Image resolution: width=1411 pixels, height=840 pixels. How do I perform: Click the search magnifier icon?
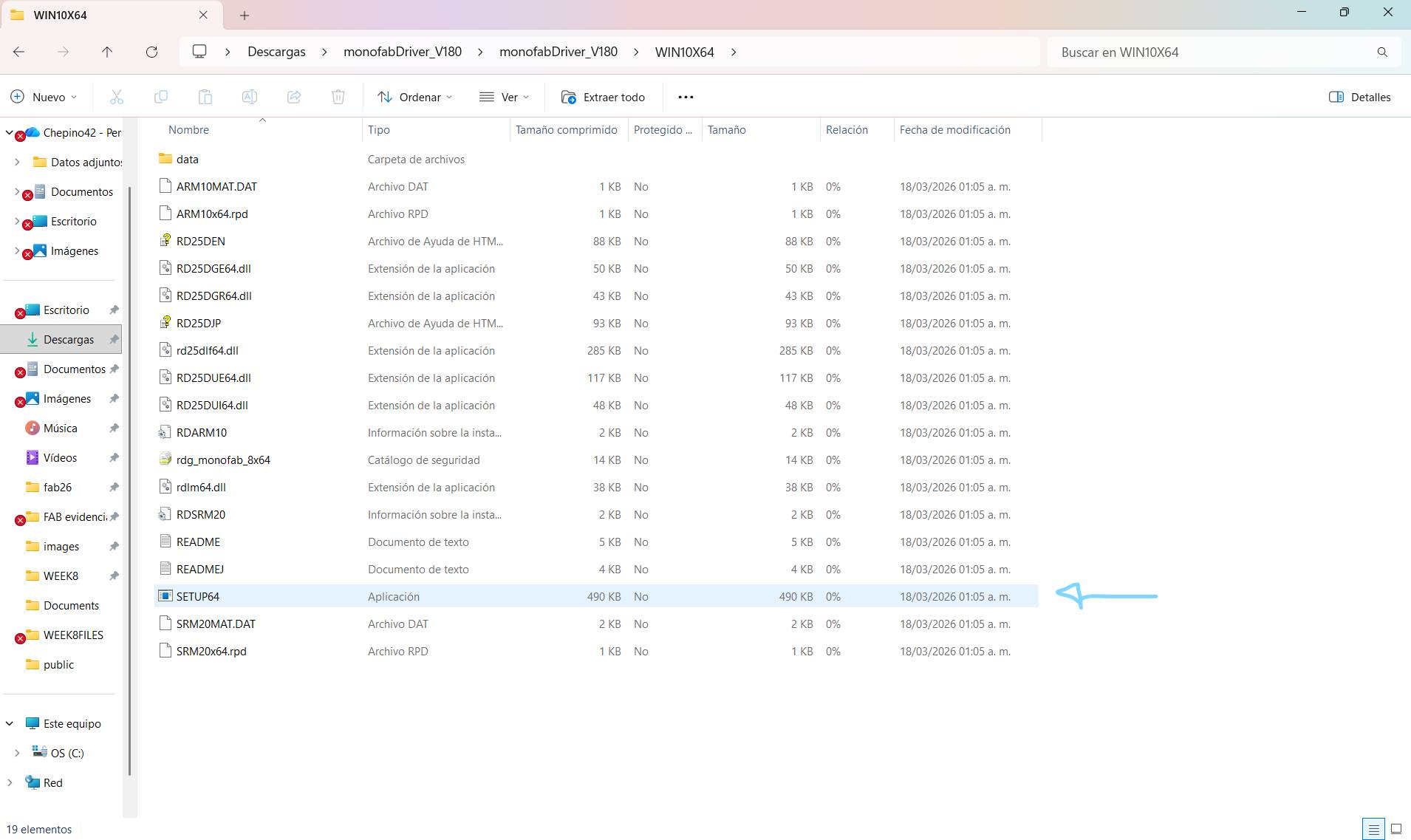(1382, 52)
